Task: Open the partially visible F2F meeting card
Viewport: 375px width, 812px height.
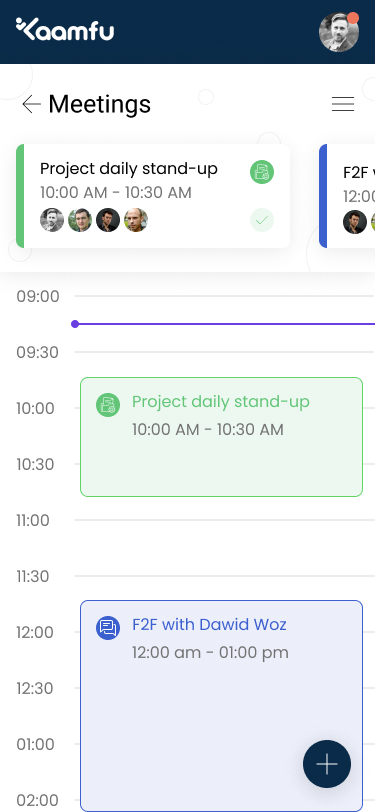Action: pyautogui.click(x=347, y=196)
